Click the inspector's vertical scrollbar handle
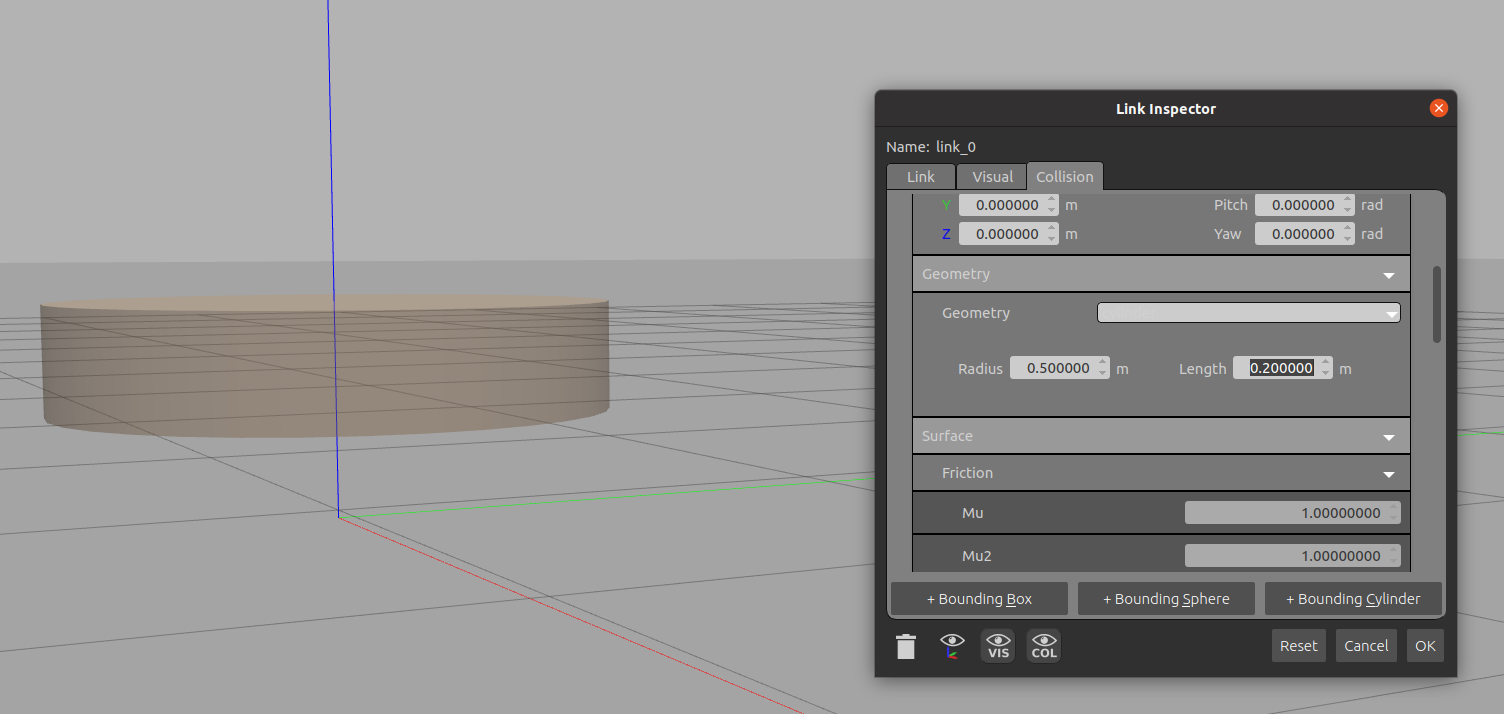 1437,304
